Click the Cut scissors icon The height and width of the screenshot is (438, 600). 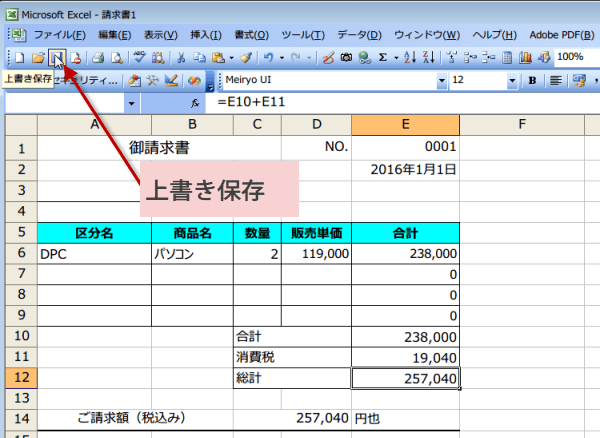pos(182,57)
